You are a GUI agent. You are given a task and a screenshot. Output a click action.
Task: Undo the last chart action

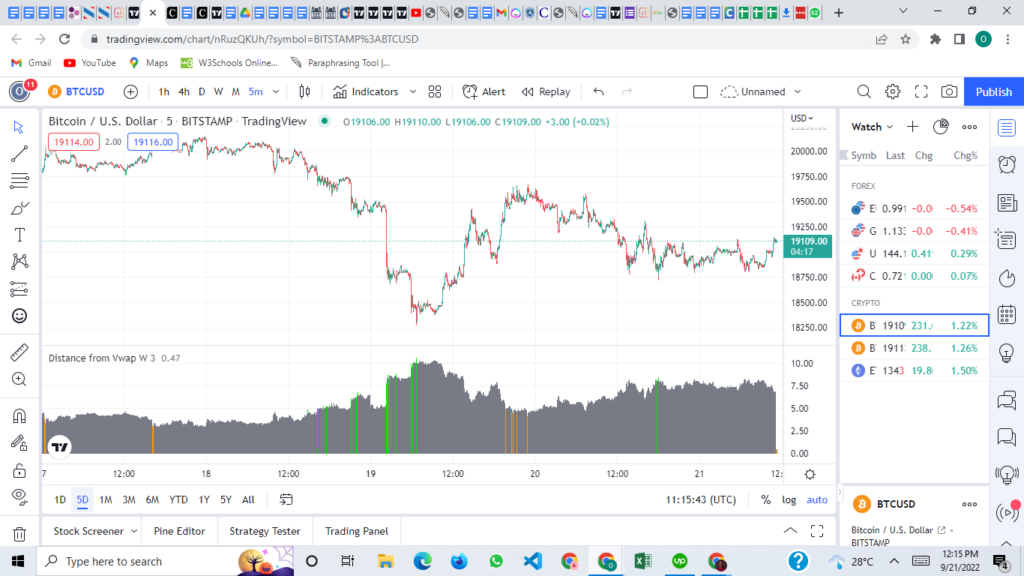click(x=598, y=92)
